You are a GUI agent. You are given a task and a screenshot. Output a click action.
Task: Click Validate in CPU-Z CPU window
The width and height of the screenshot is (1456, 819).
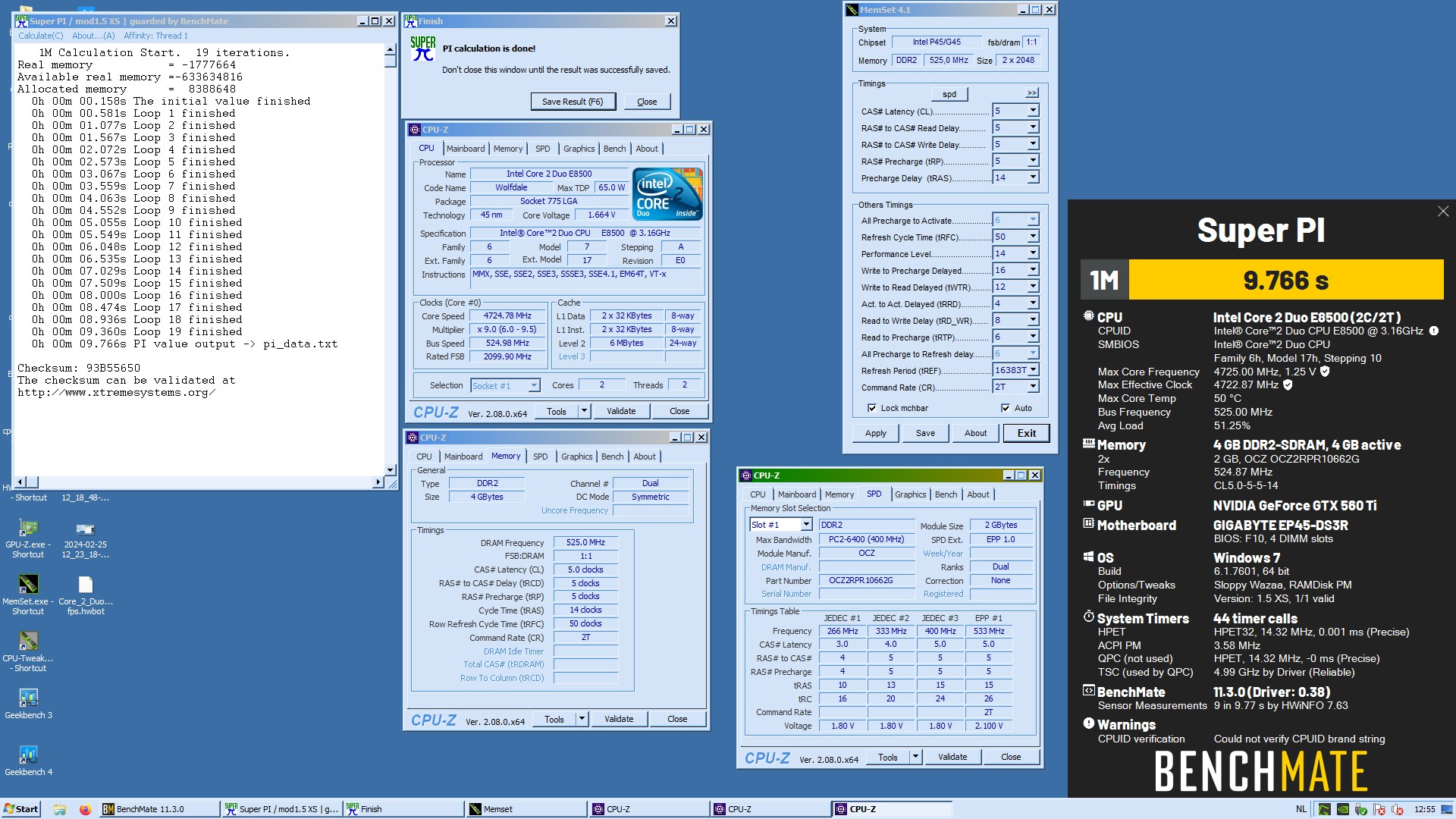pyautogui.click(x=621, y=411)
